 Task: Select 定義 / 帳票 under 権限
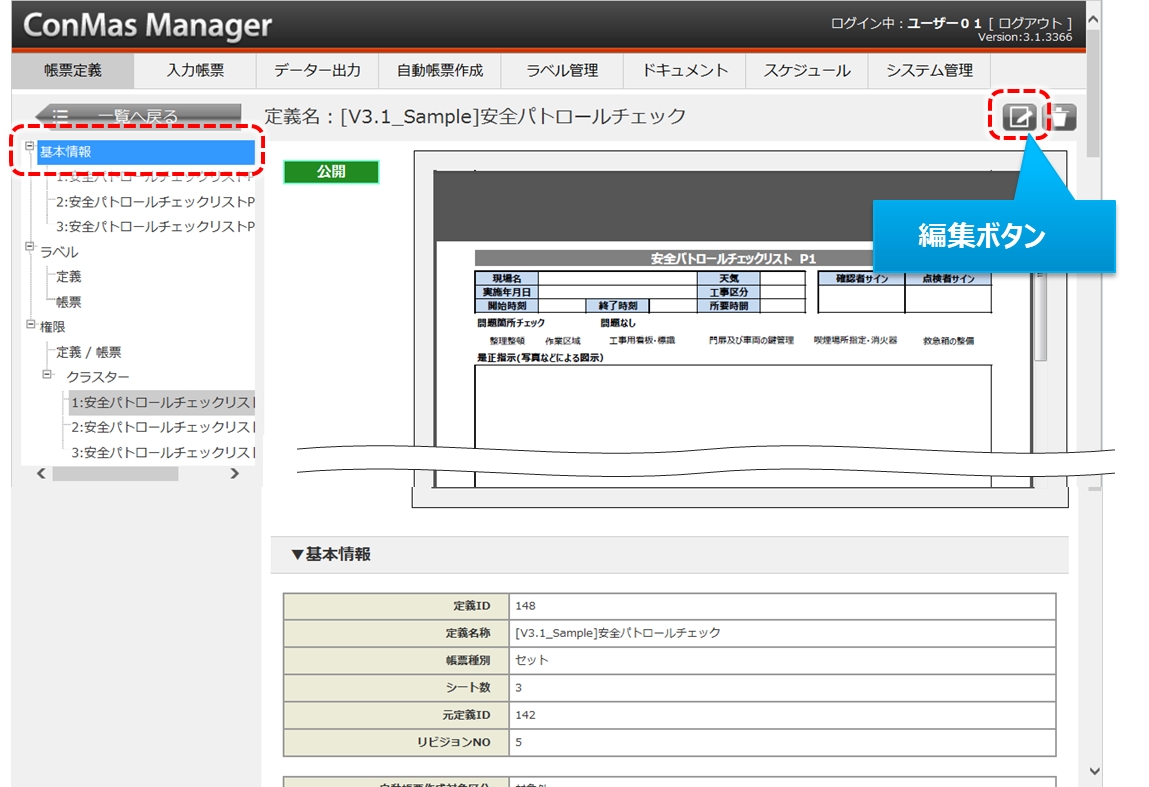click(x=89, y=352)
